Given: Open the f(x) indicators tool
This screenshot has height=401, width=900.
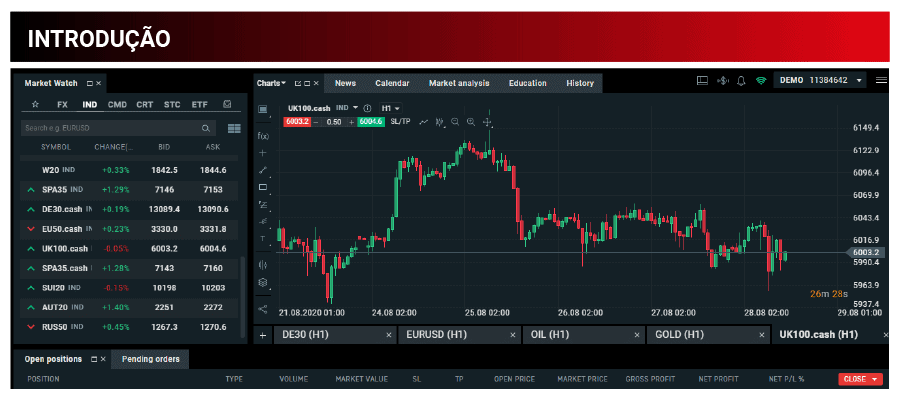Looking at the screenshot, I should pos(264,135).
